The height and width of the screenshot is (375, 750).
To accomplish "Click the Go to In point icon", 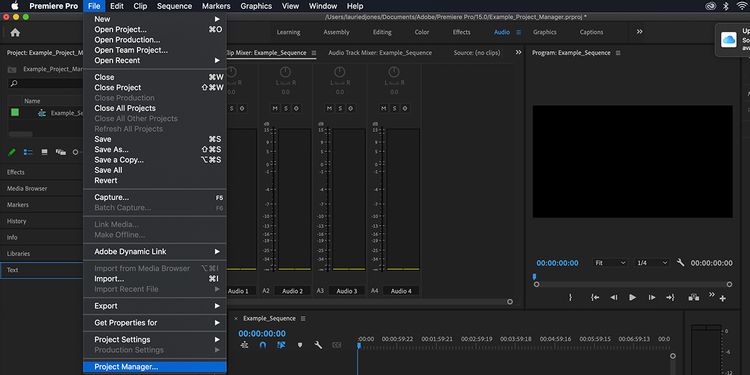I will (595, 298).
